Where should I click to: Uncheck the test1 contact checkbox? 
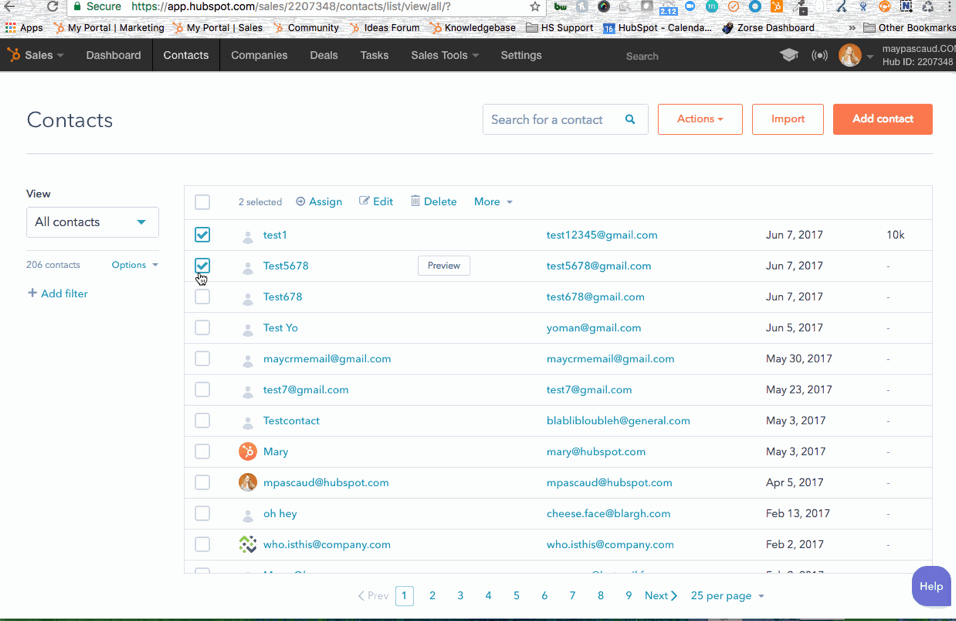pos(202,235)
